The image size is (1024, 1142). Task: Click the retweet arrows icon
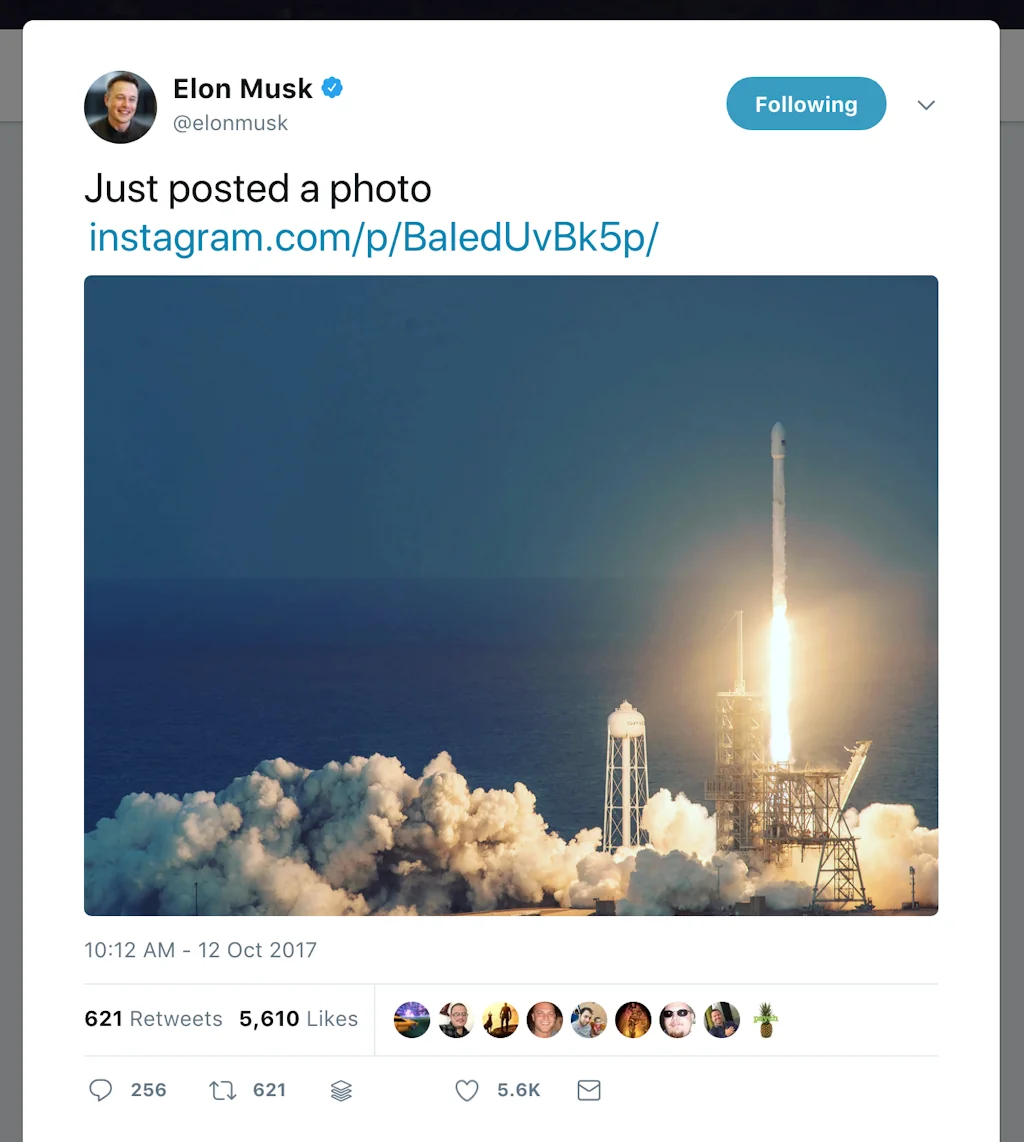pos(222,1090)
